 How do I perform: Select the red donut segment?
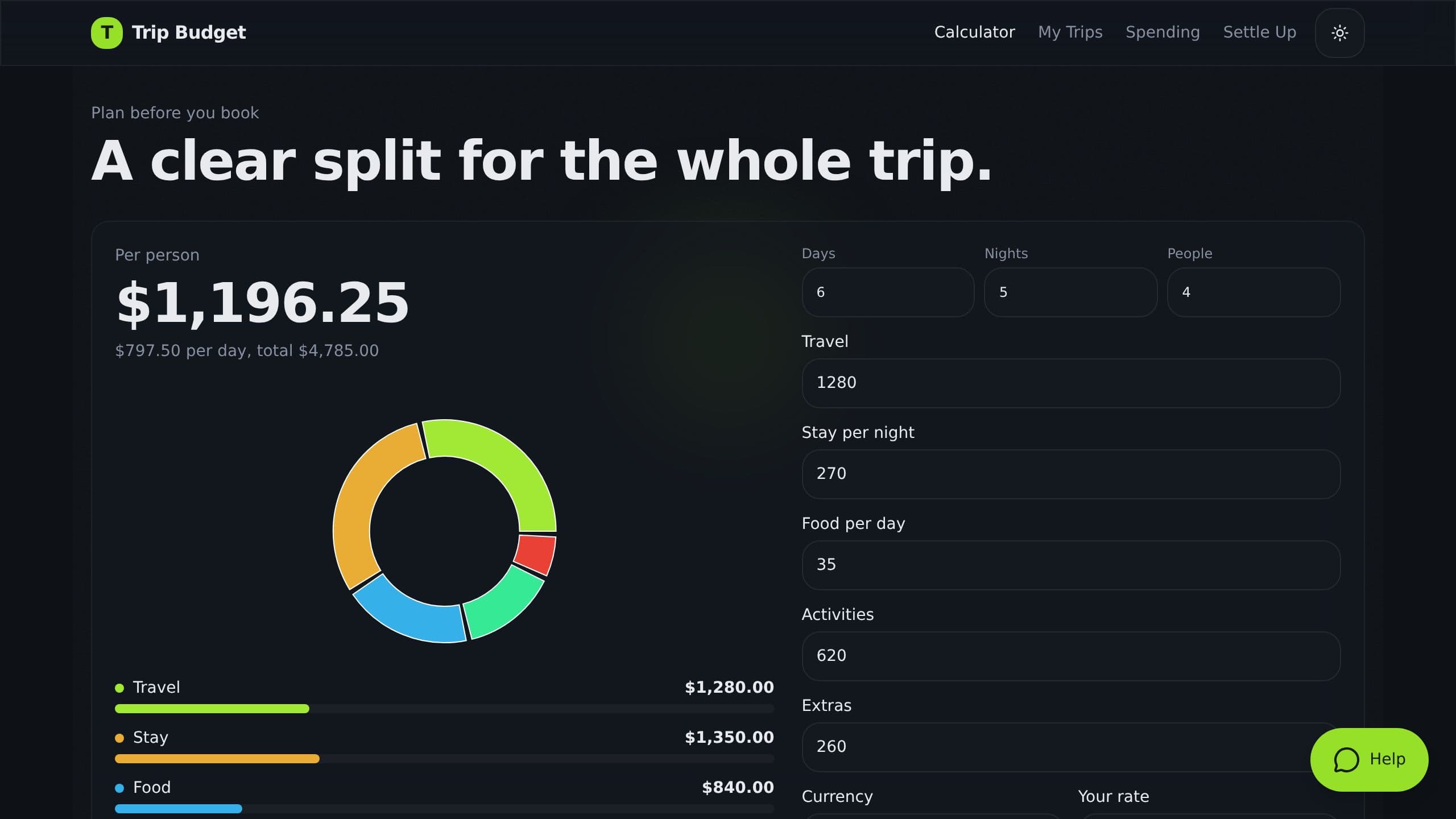coord(536,554)
